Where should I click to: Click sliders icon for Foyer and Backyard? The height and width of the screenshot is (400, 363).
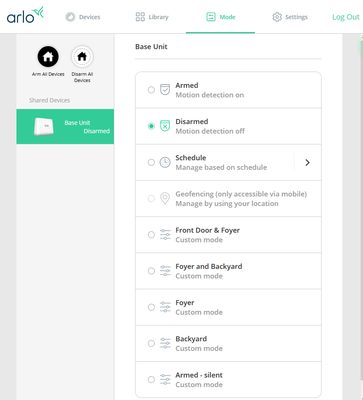(x=165, y=271)
